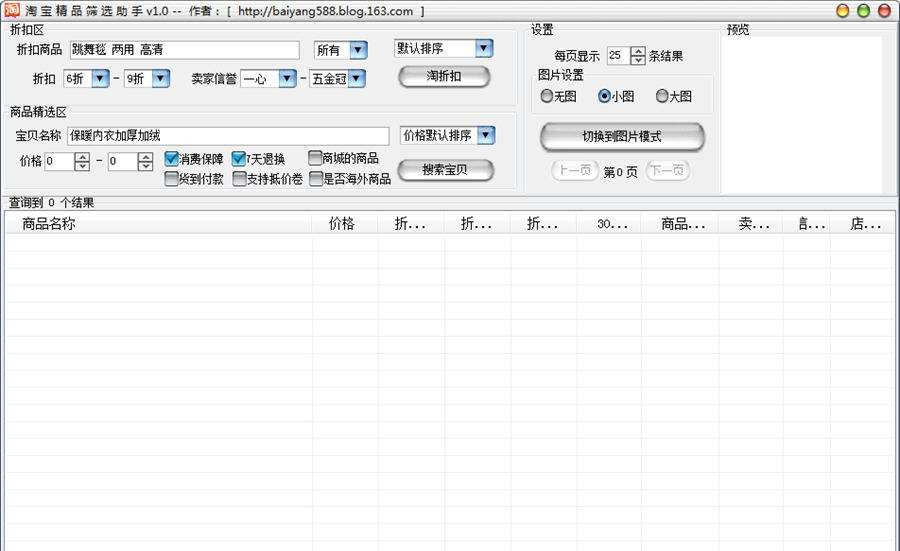Focus the 宝贝名称 text field

point(228,136)
